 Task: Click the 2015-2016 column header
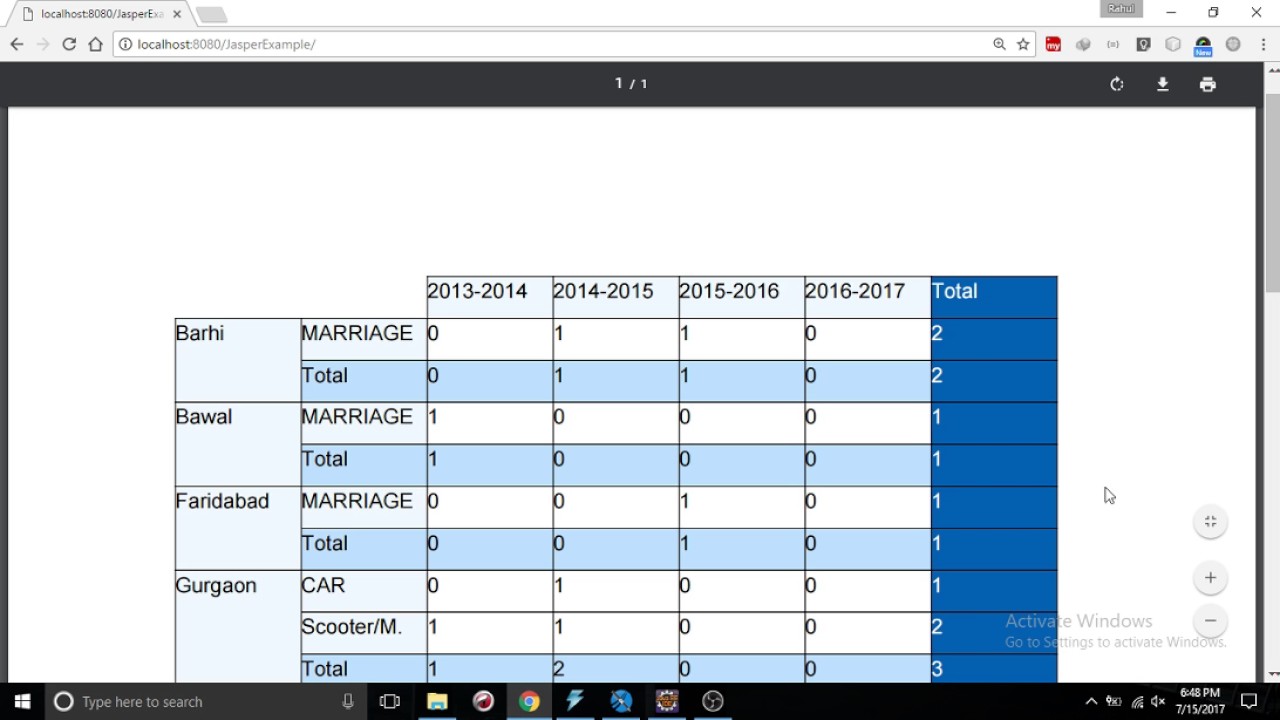(x=741, y=297)
